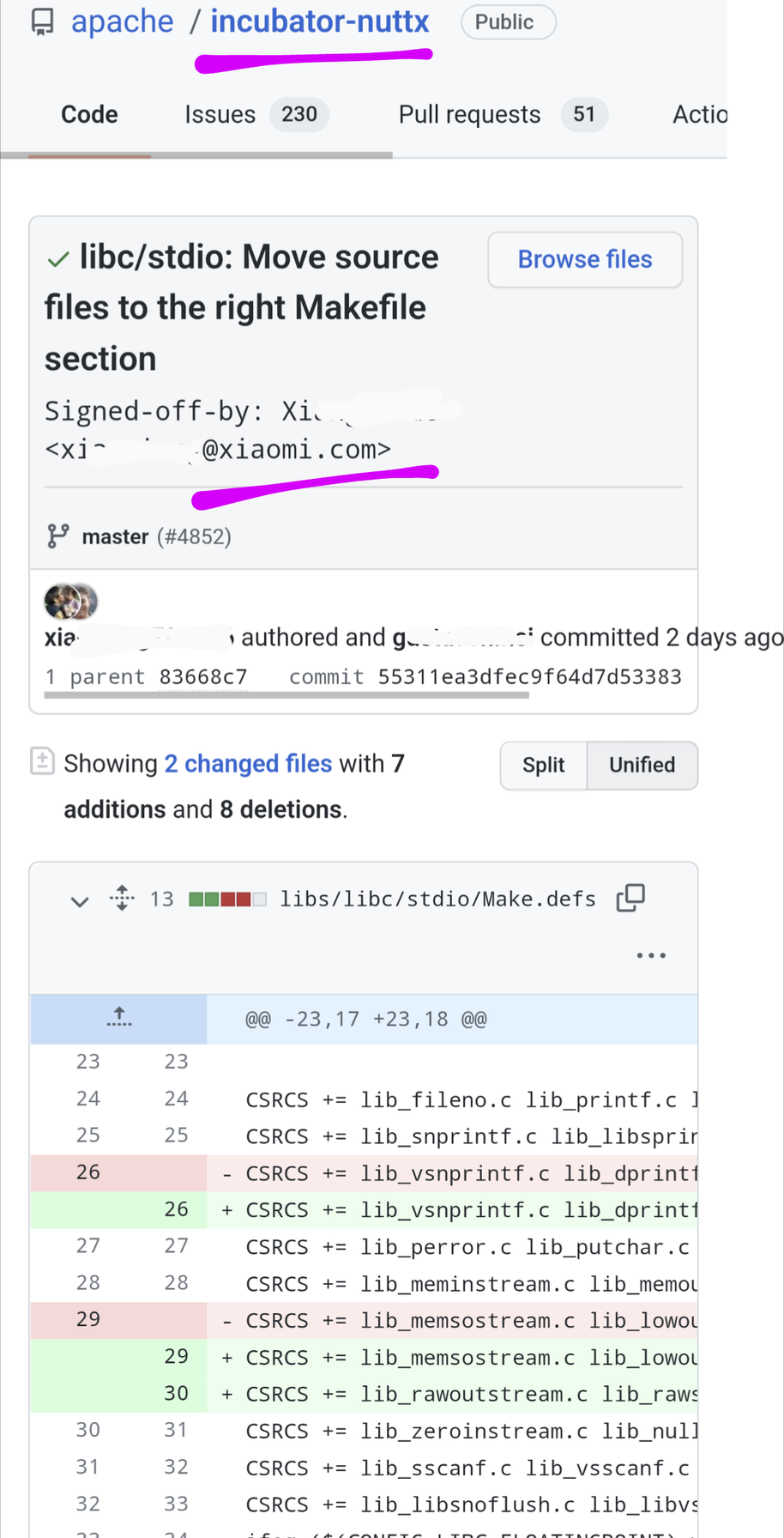The width and height of the screenshot is (784, 1538).
Task: Copy the Make.defs file path
Action: (x=630, y=898)
